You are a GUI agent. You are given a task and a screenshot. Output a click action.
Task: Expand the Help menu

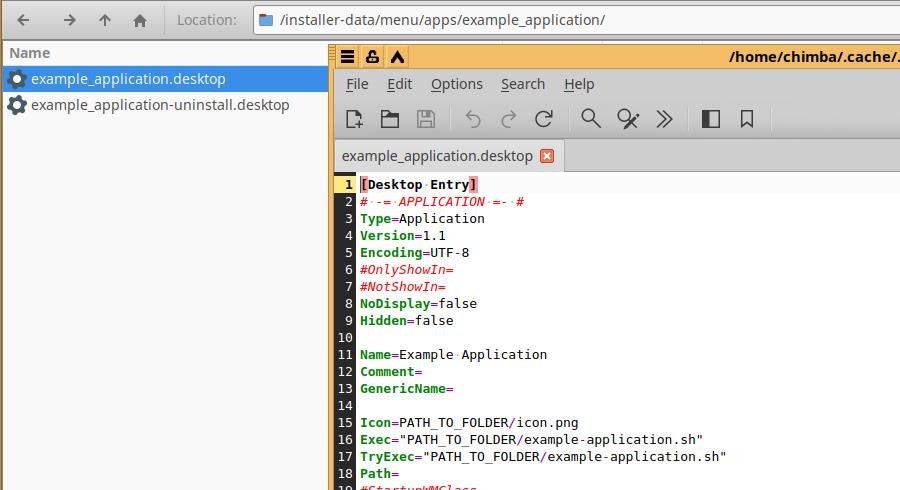[579, 84]
